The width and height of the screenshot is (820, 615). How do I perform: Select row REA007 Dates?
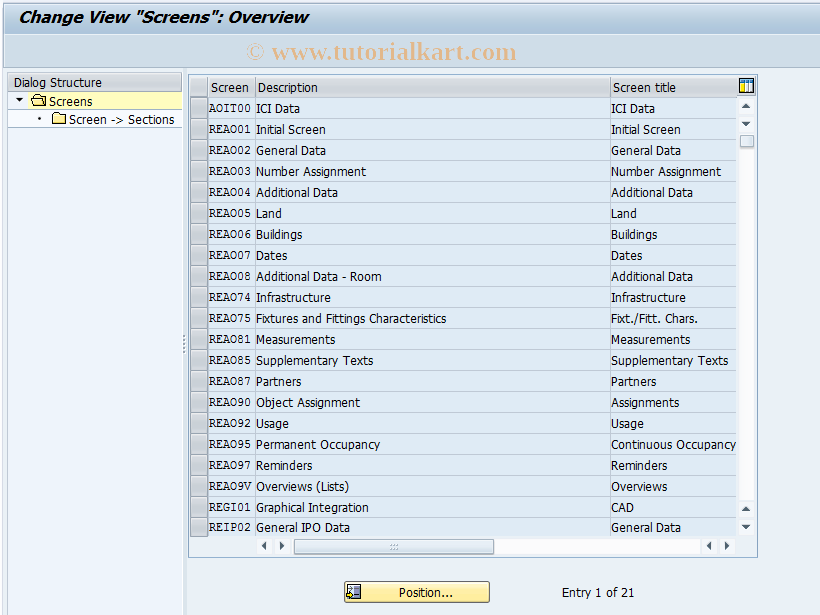click(199, 255)
